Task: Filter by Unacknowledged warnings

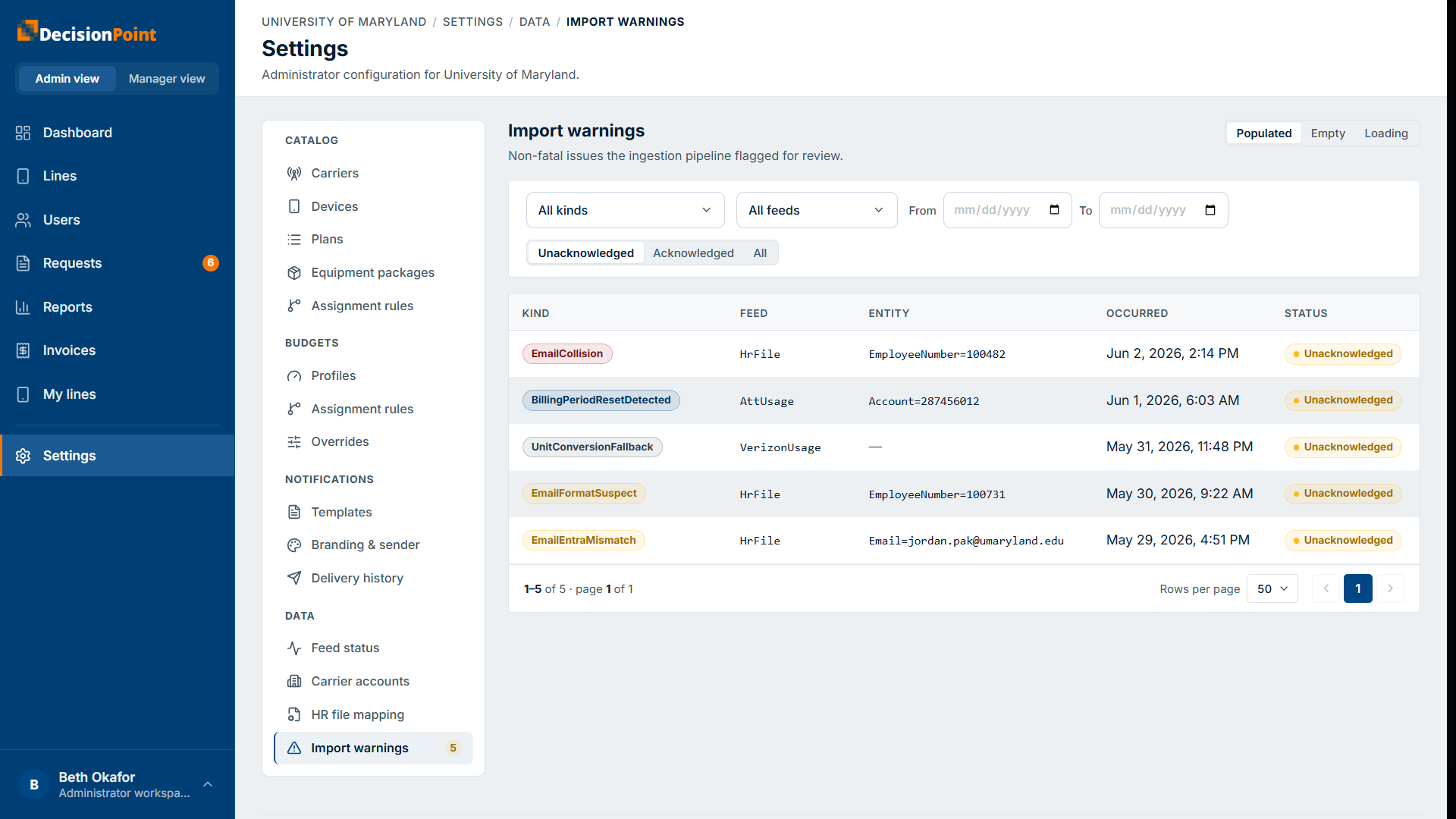Action: 585,253
